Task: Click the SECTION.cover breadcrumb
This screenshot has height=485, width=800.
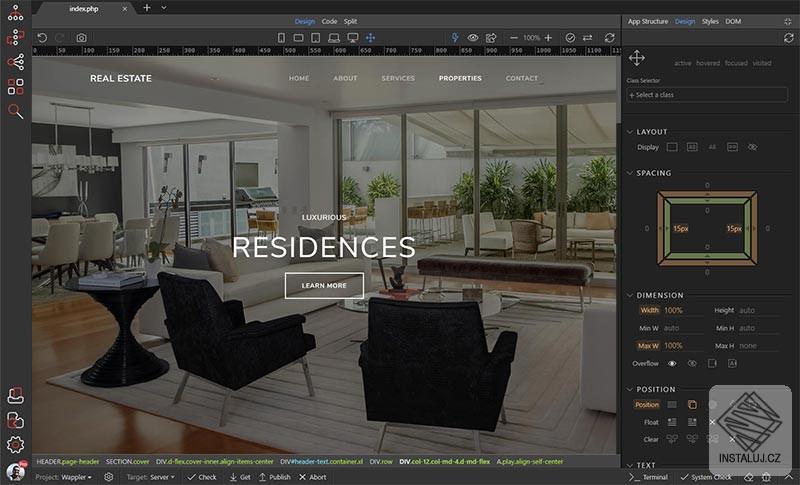Action: tap(128, 462)
